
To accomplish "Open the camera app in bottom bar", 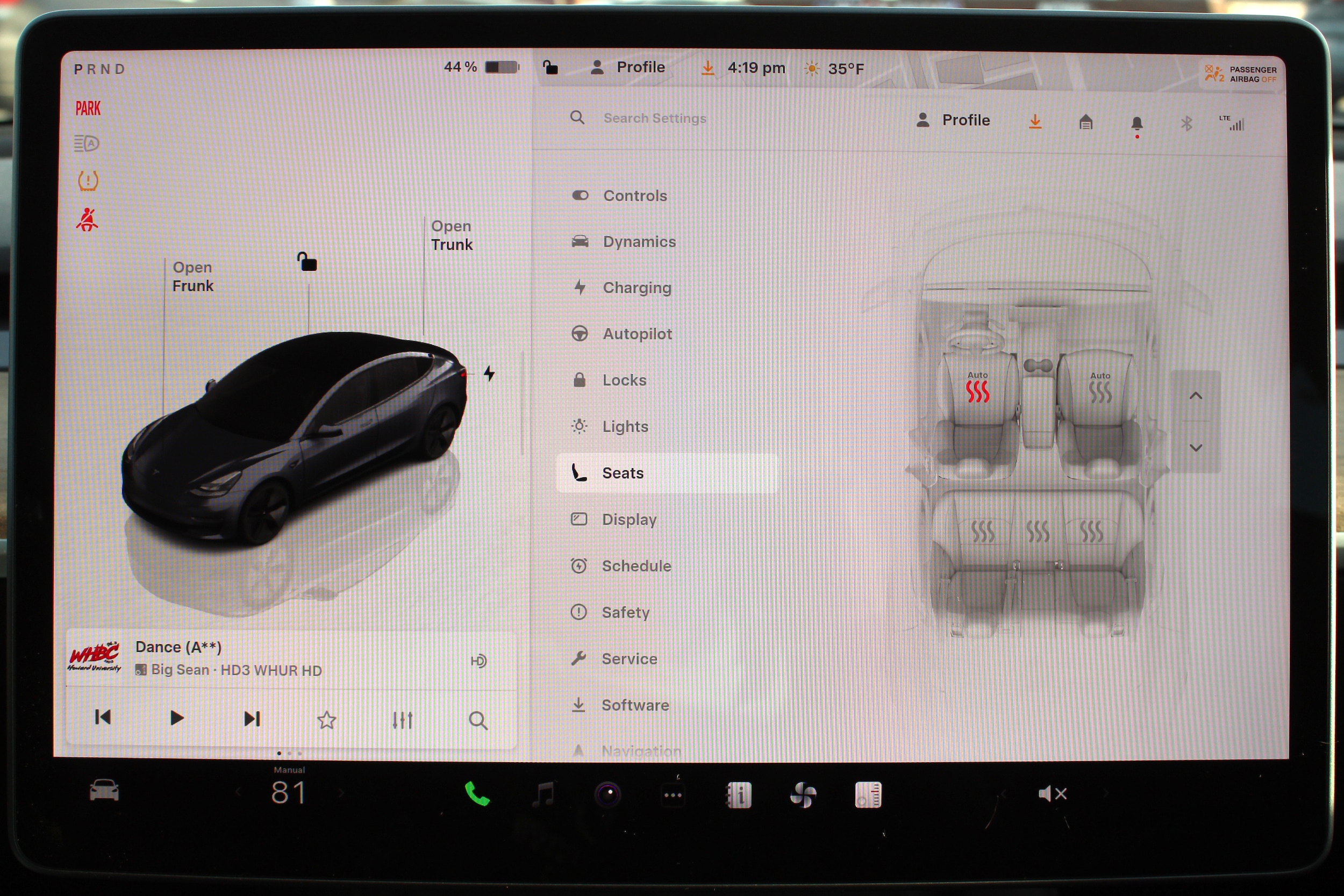I will click(608, 794).
